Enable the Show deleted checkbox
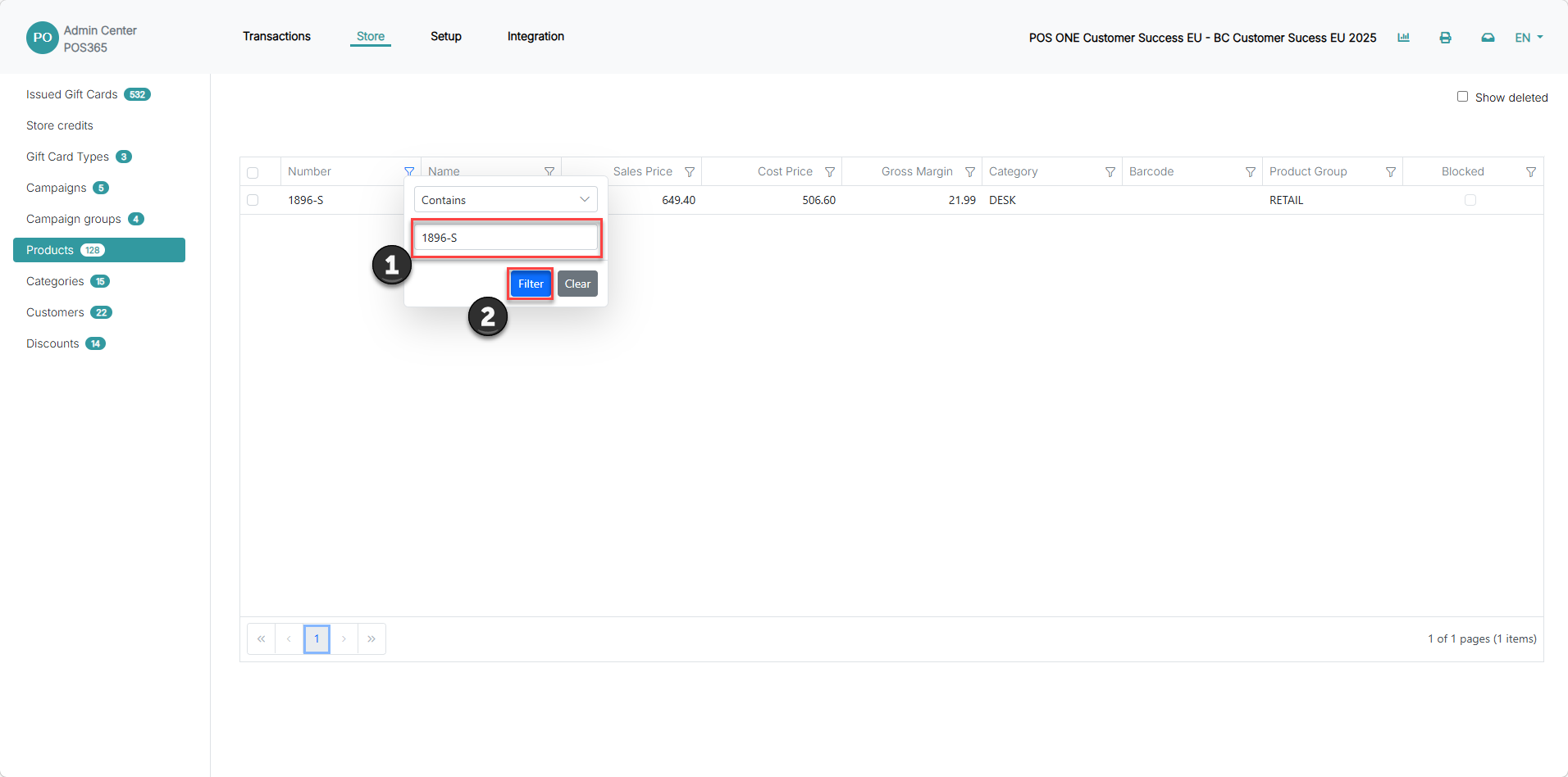Screen dimensions: 1568x777 click(1462, 97)
